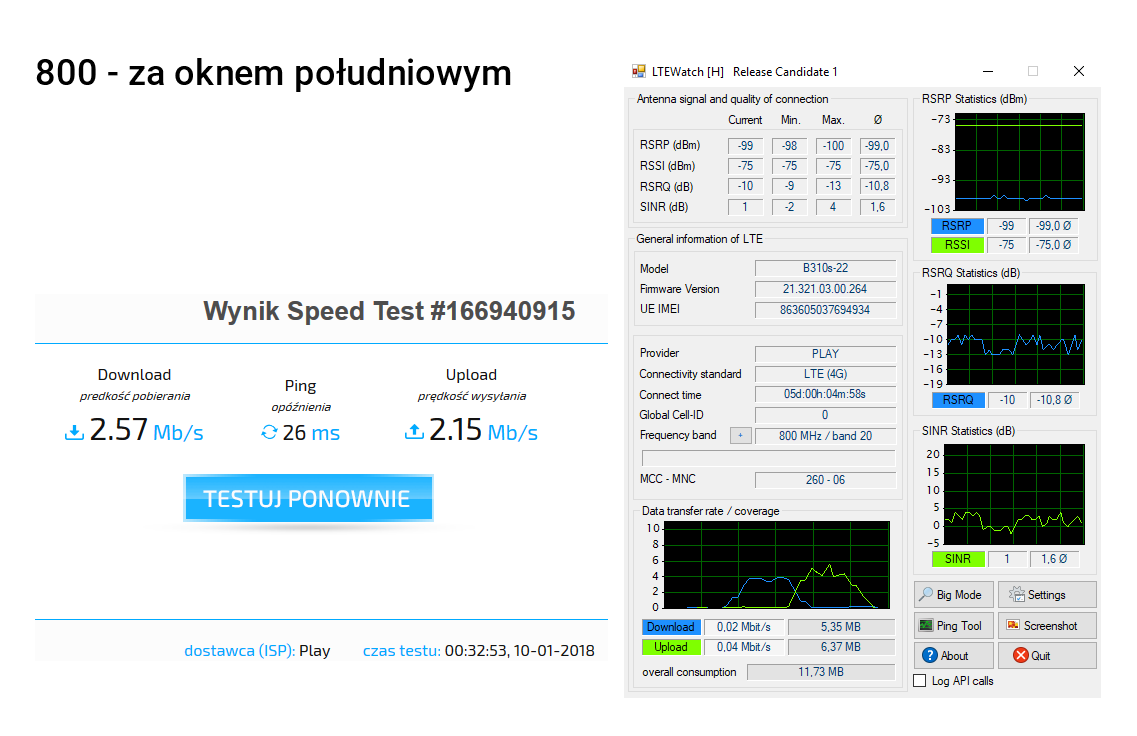Click the Firmware Version field
The width and height of the screenshot is (1137, 736).
825,289
